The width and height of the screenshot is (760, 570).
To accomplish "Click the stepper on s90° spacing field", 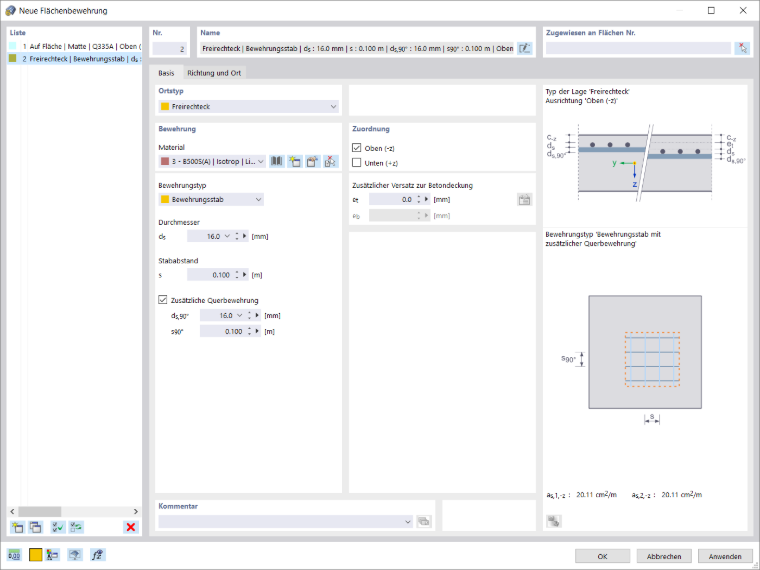I will (250, 332).
